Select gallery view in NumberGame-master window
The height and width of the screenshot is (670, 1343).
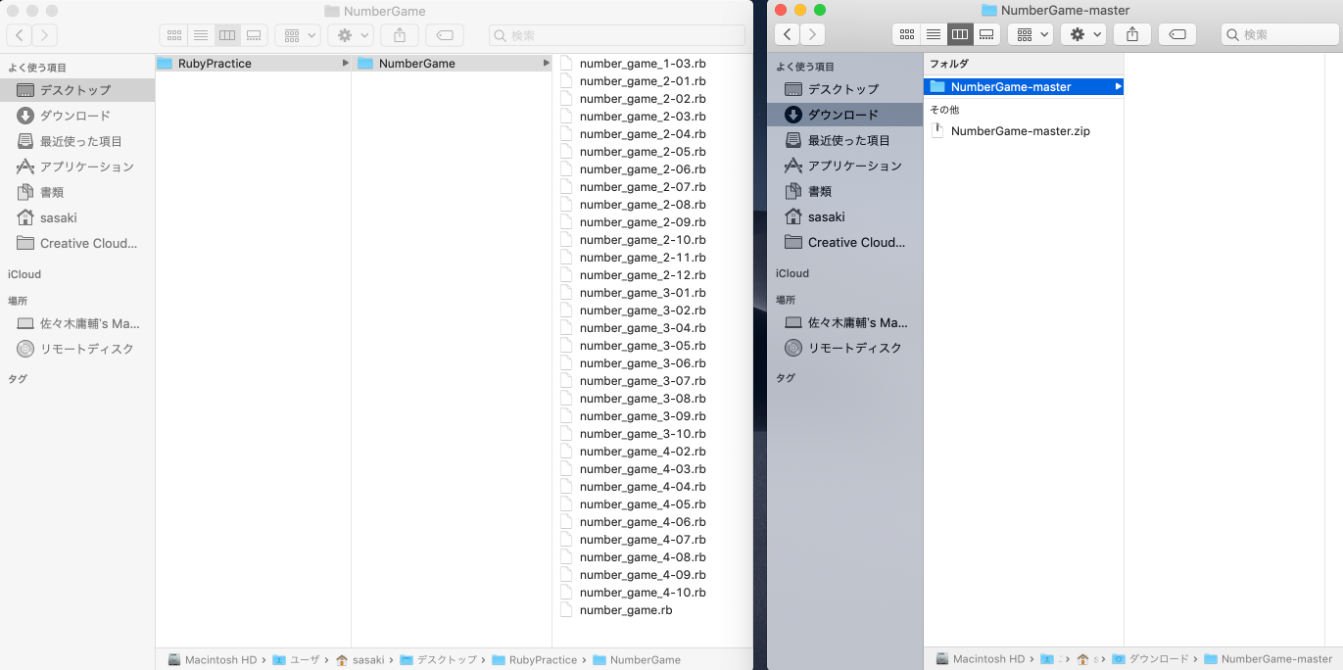pyautogui.click(x=987, y=34)
